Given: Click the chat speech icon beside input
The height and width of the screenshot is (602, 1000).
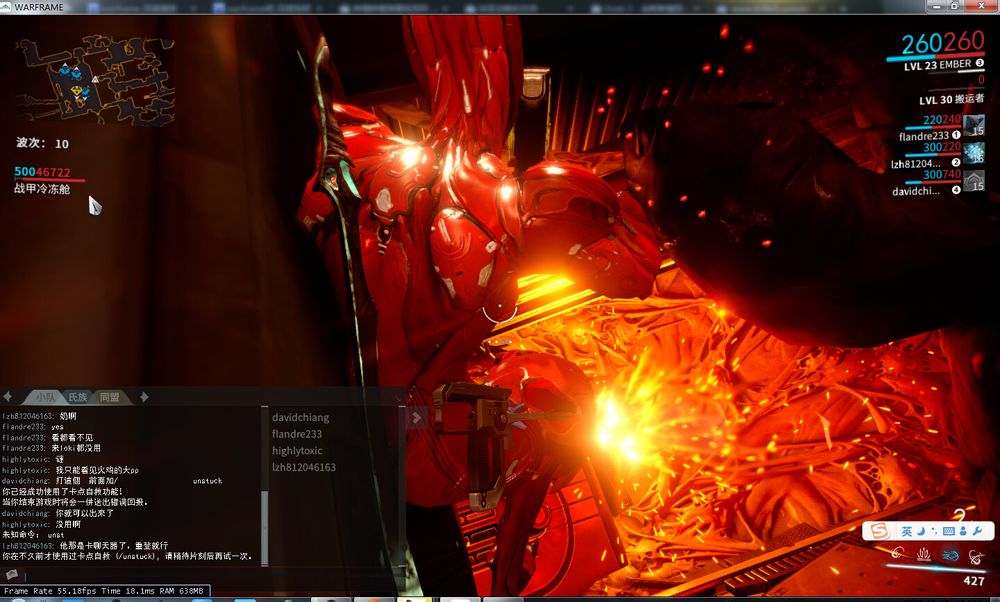Looking at the screenshot, I should pos(11,576).
